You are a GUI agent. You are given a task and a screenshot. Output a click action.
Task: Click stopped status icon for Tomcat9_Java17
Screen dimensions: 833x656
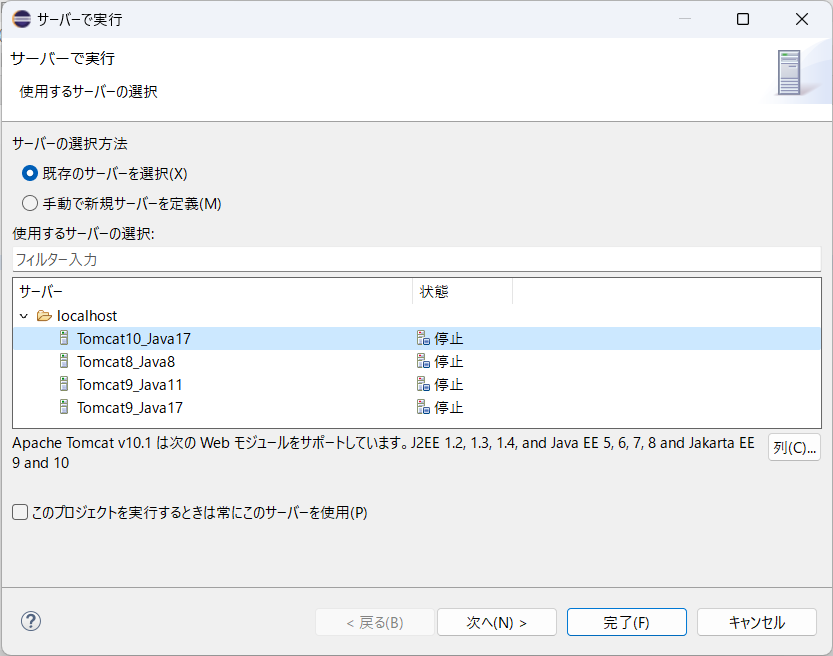pyautogui.click(x=423, y=408)
